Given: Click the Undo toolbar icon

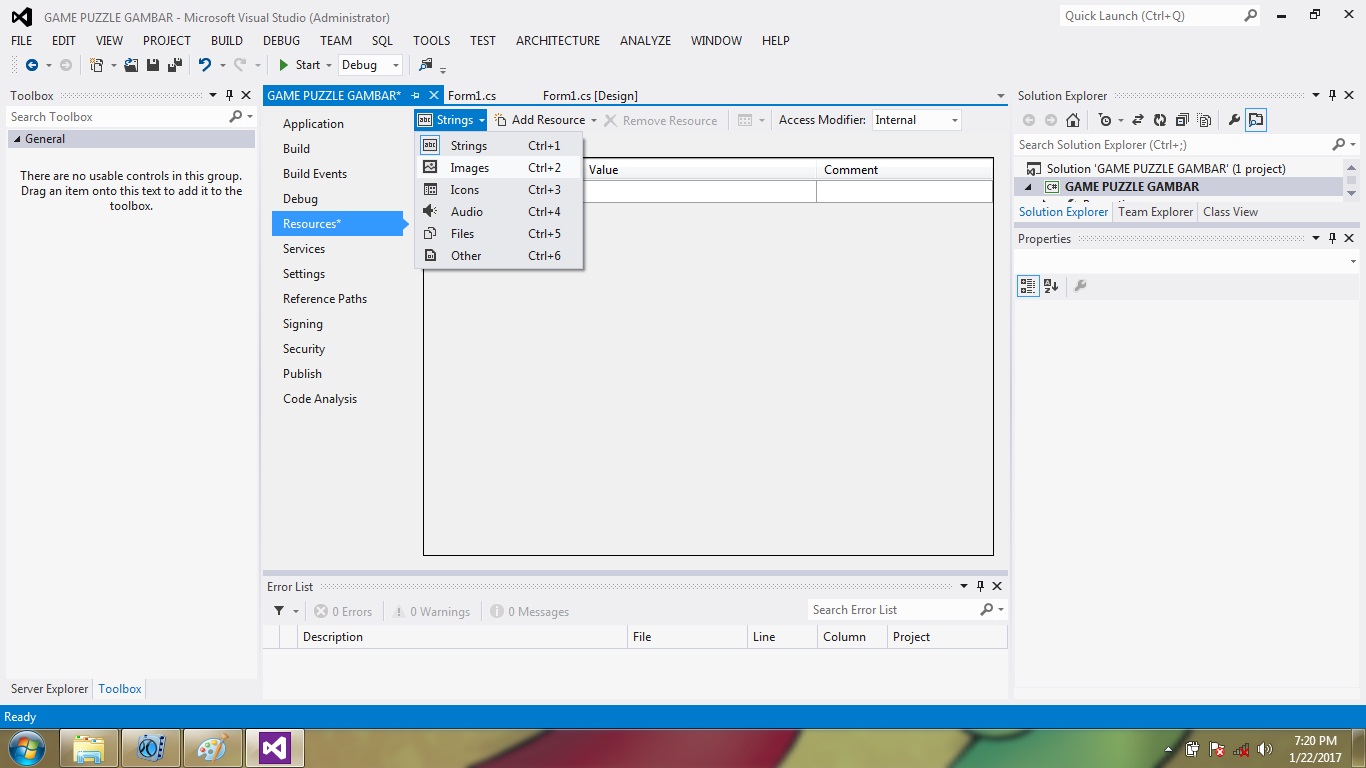Looking at the screenshot, I should [x=205, y=65].
